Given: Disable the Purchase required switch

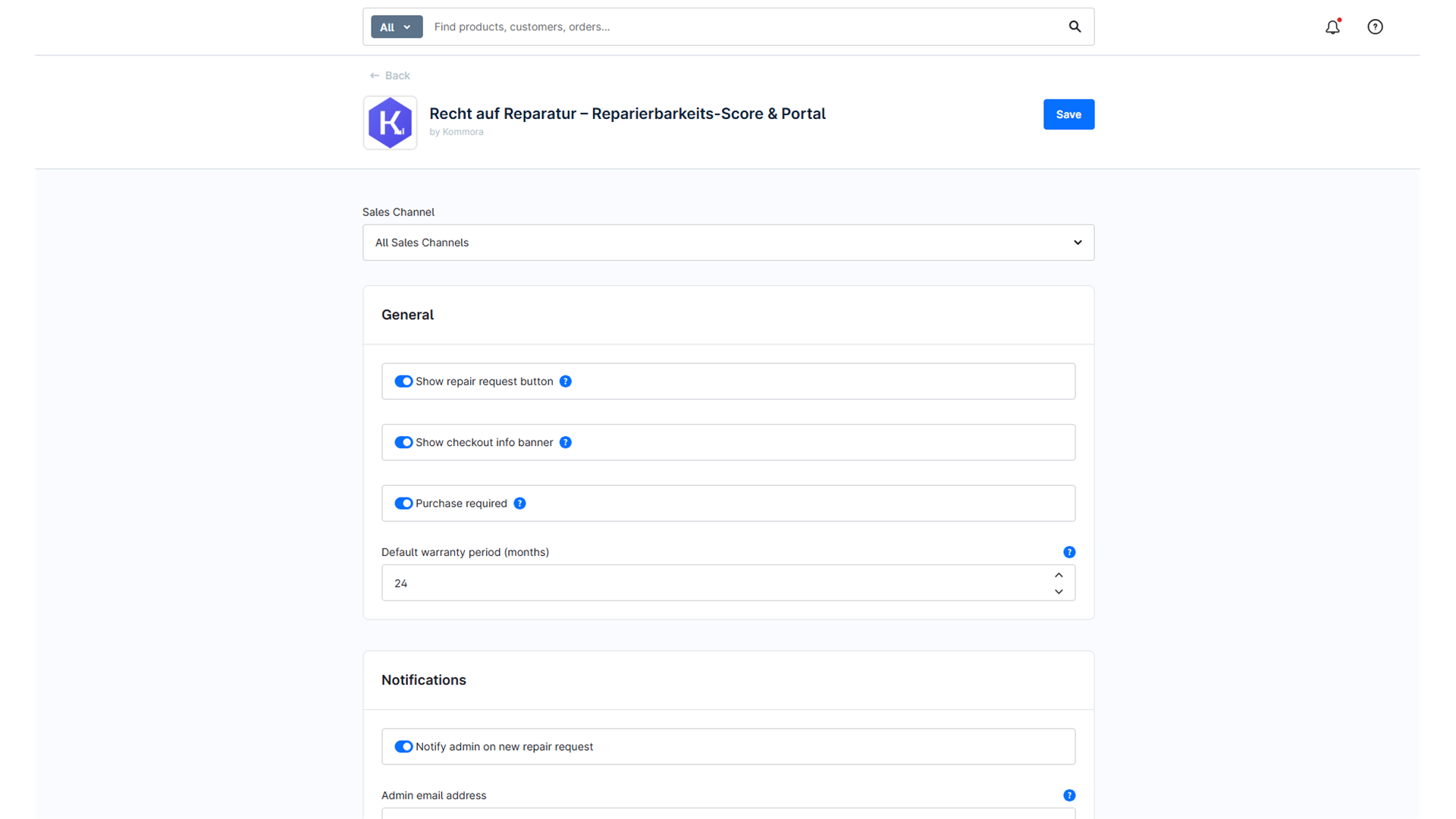Looking at the screenshot, I should click(x=403, y=504).
